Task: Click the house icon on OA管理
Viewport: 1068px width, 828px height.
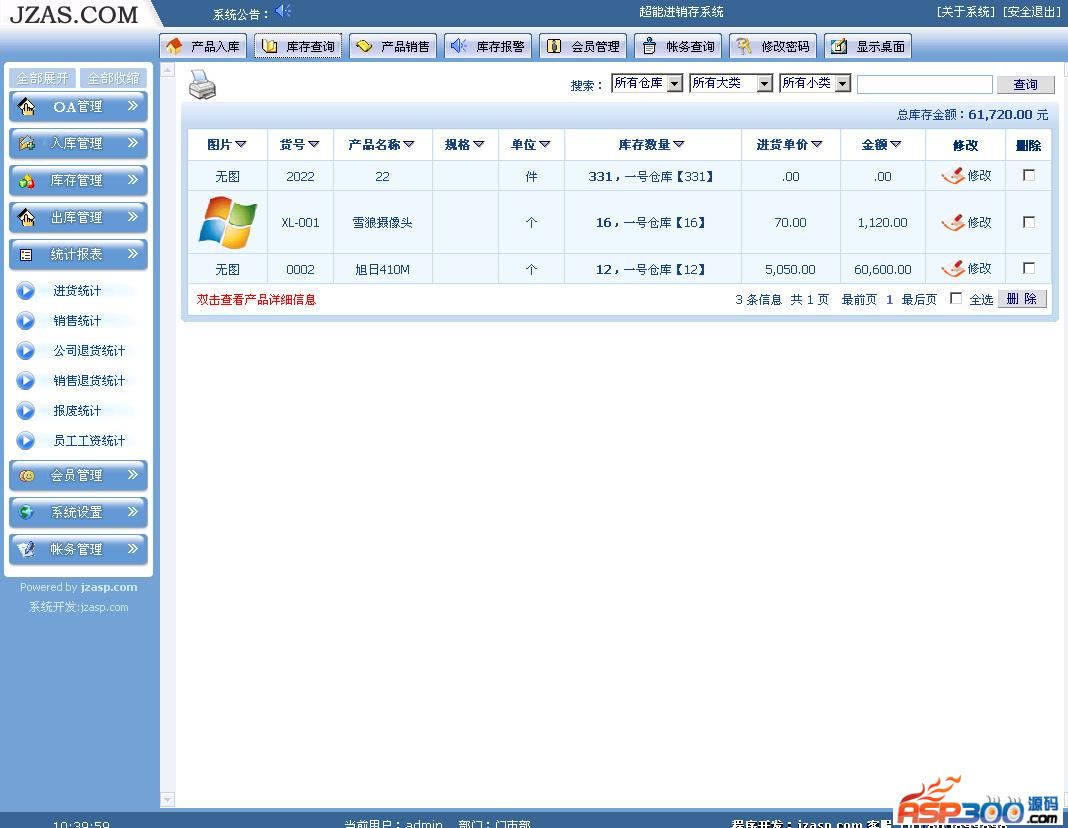Action: (x=27, y=106)
